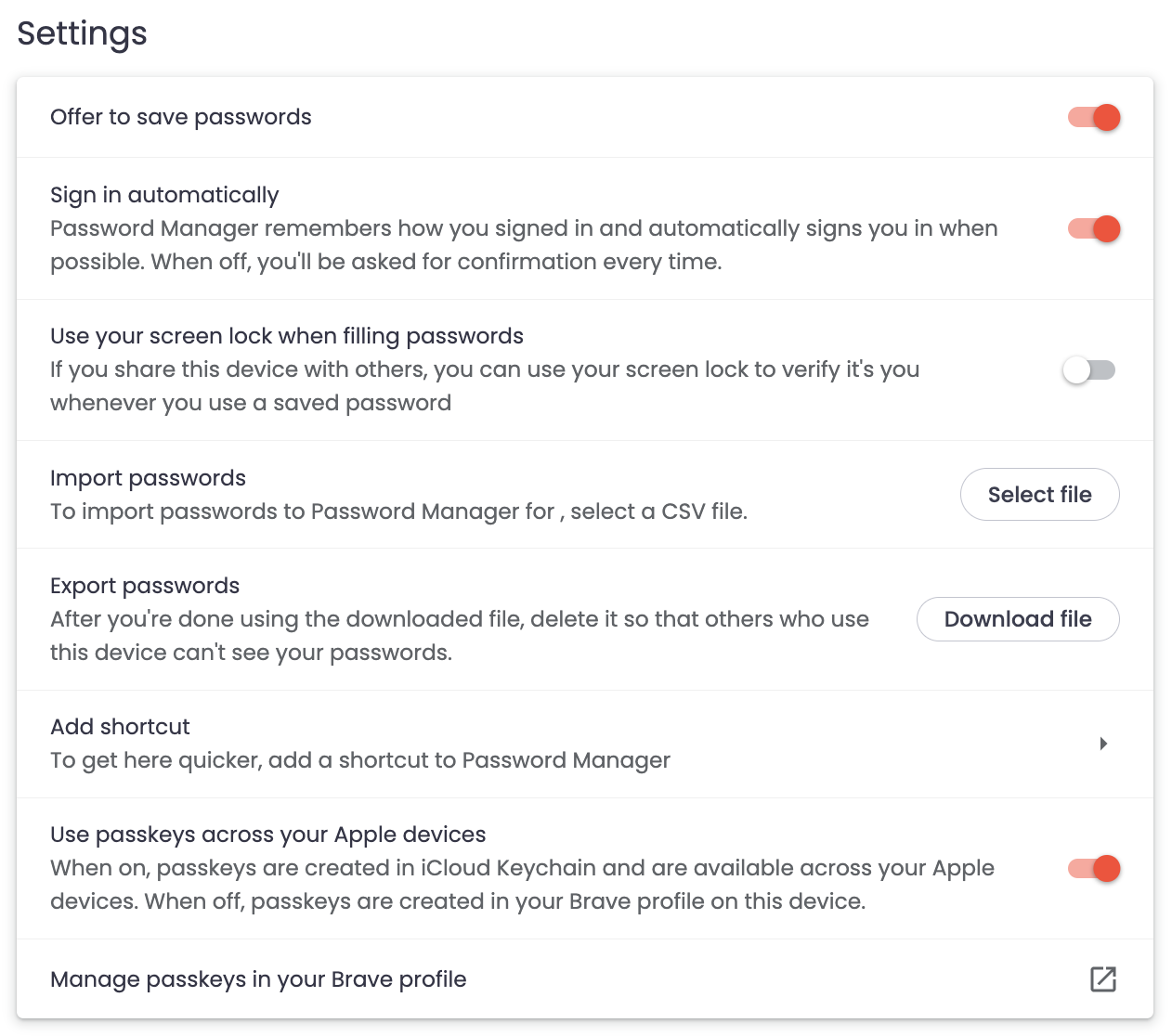The height and width of the screenshot is (1036, 1172).
Task: Click the Use passkeys across Apple devices title
Action: tap(268, 835)
